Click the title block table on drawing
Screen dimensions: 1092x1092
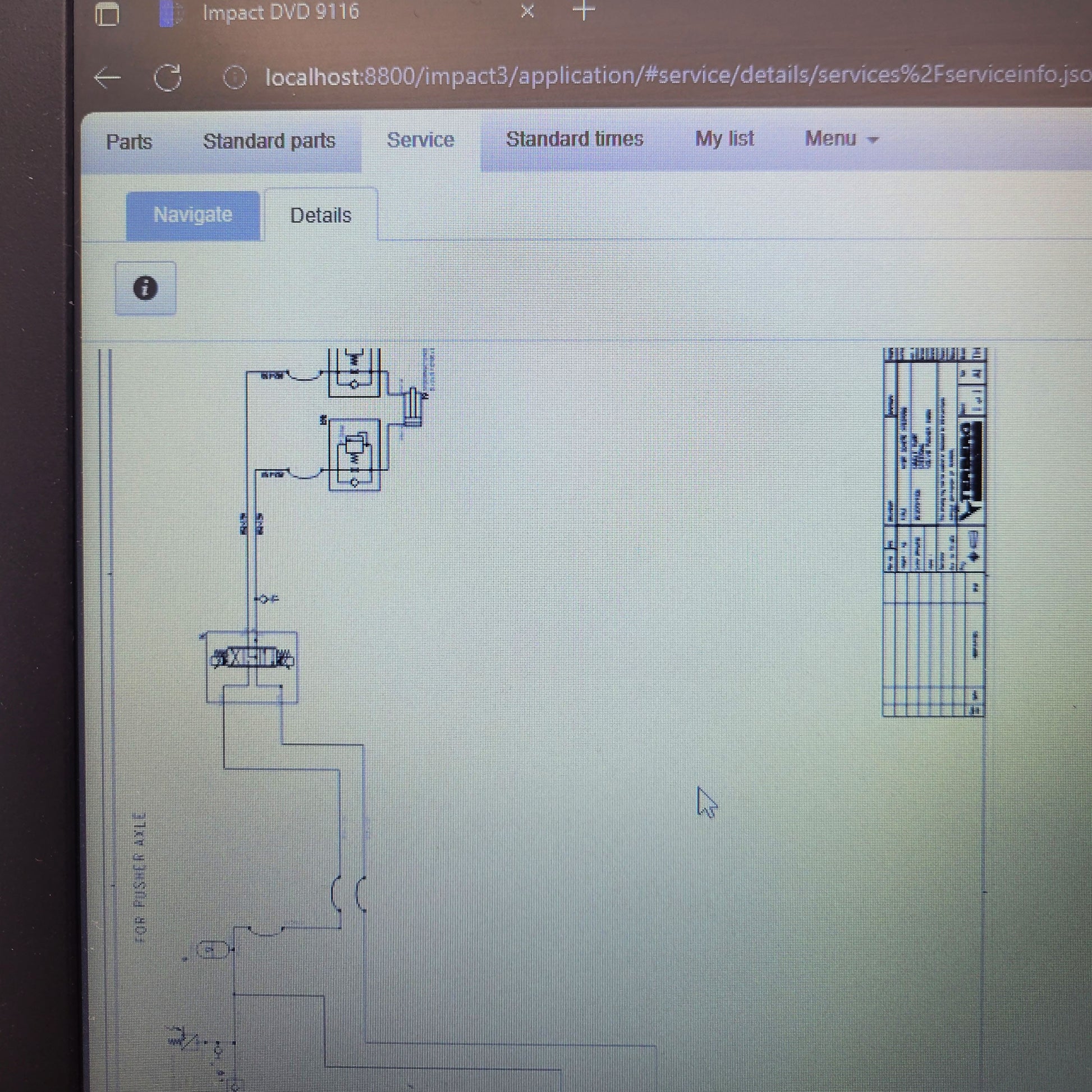[x=934, y=531]
